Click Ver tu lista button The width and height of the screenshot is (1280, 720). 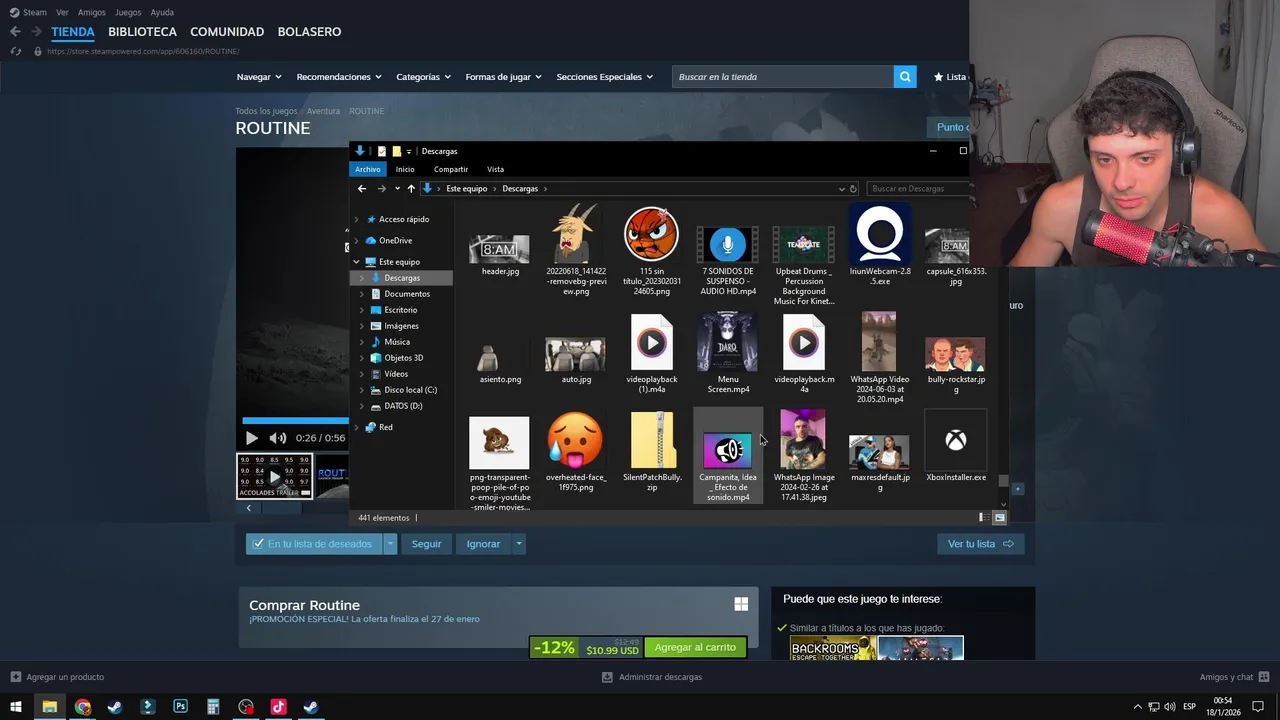click(981, 544)
